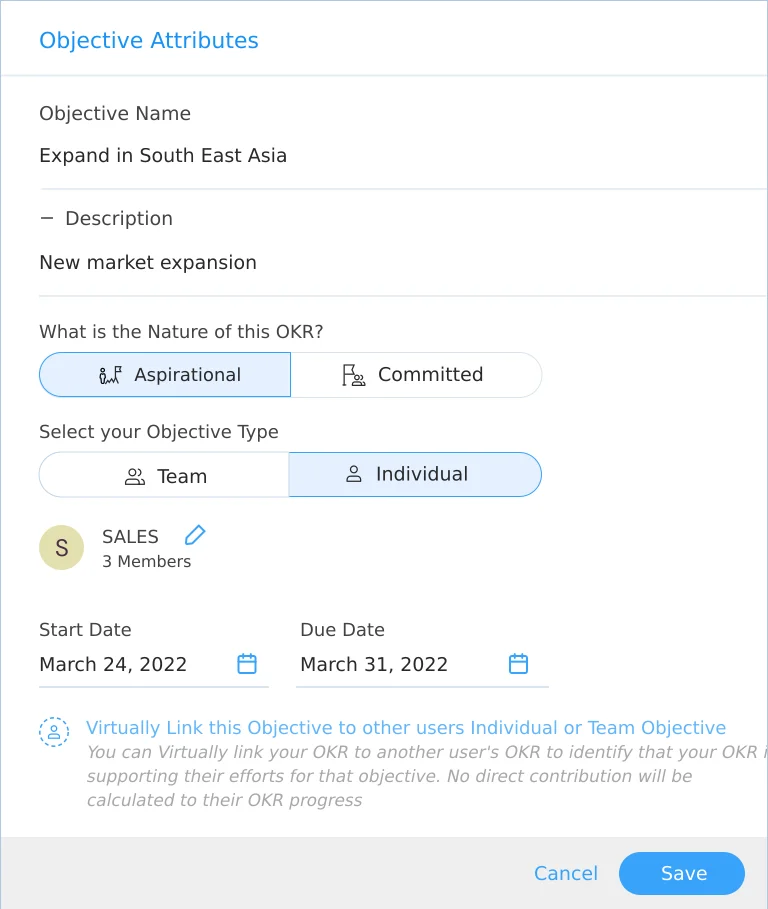Open the Due Date calendar icon
The width and height of the screenshot is (768, 909).
click(518, 663)
